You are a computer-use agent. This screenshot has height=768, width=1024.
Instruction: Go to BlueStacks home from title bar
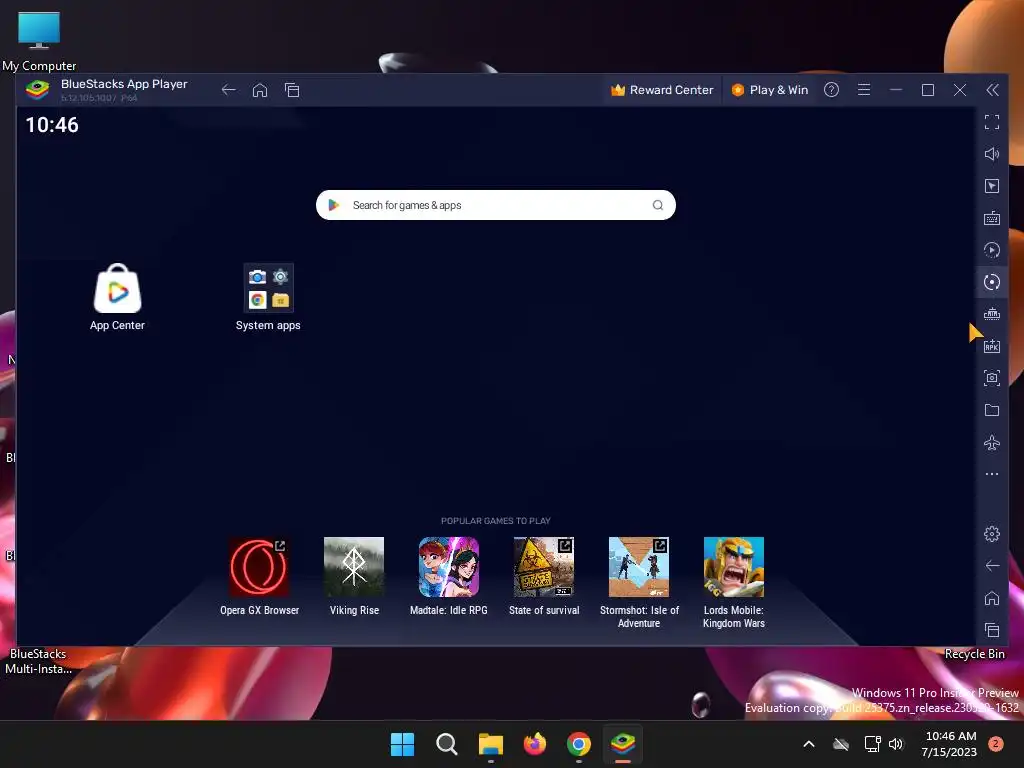pos(260,90)
